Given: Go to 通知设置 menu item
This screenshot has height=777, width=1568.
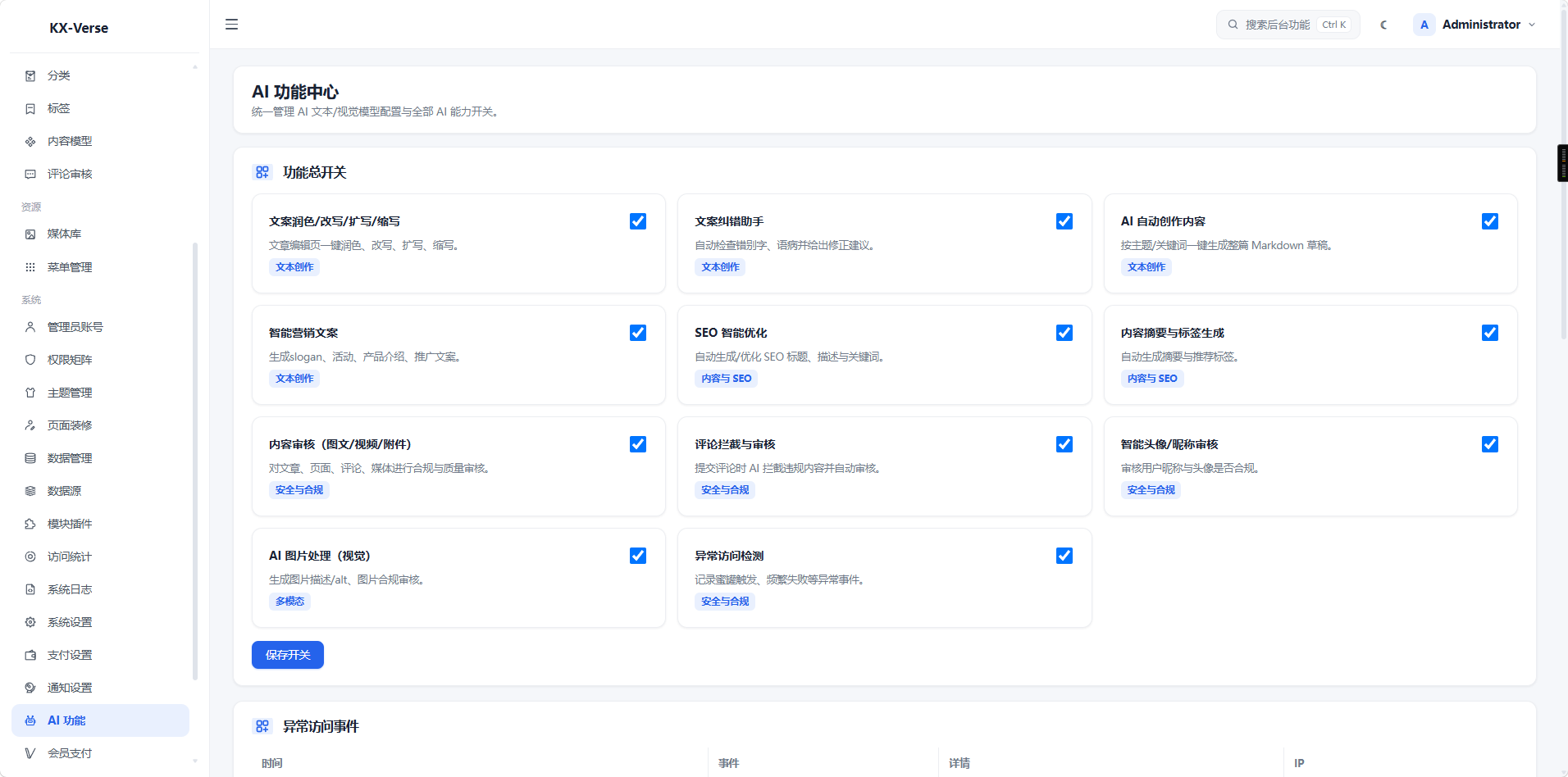Looking at the screenshot, I should pyautogui.click(x=100, y=688).
